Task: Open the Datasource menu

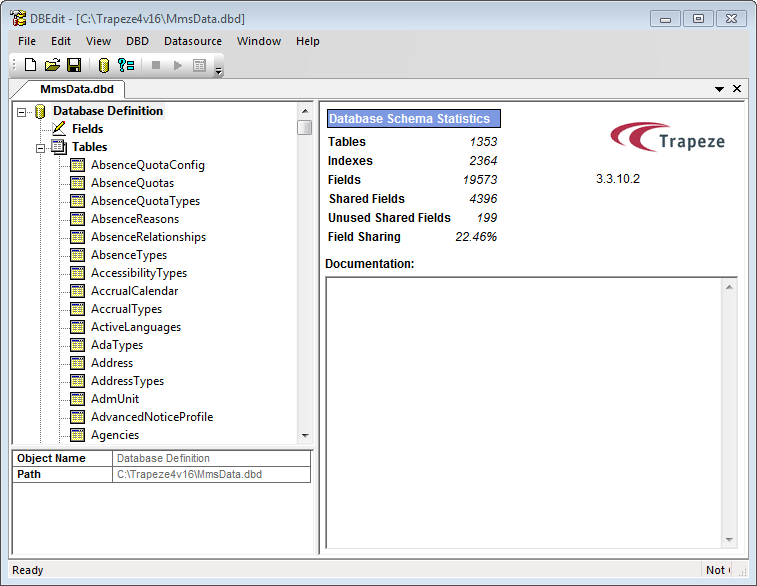Action: click(x=193, y=41)
